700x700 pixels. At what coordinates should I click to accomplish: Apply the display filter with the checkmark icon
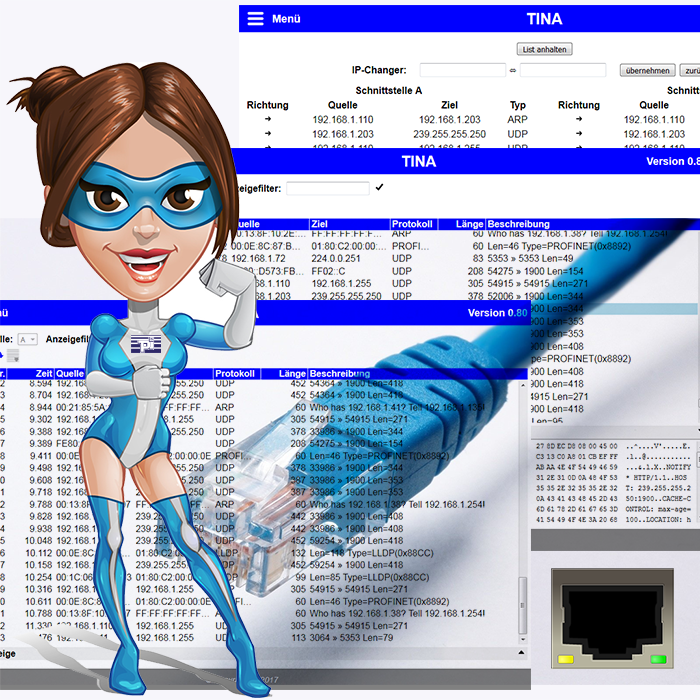pos(379,188)
